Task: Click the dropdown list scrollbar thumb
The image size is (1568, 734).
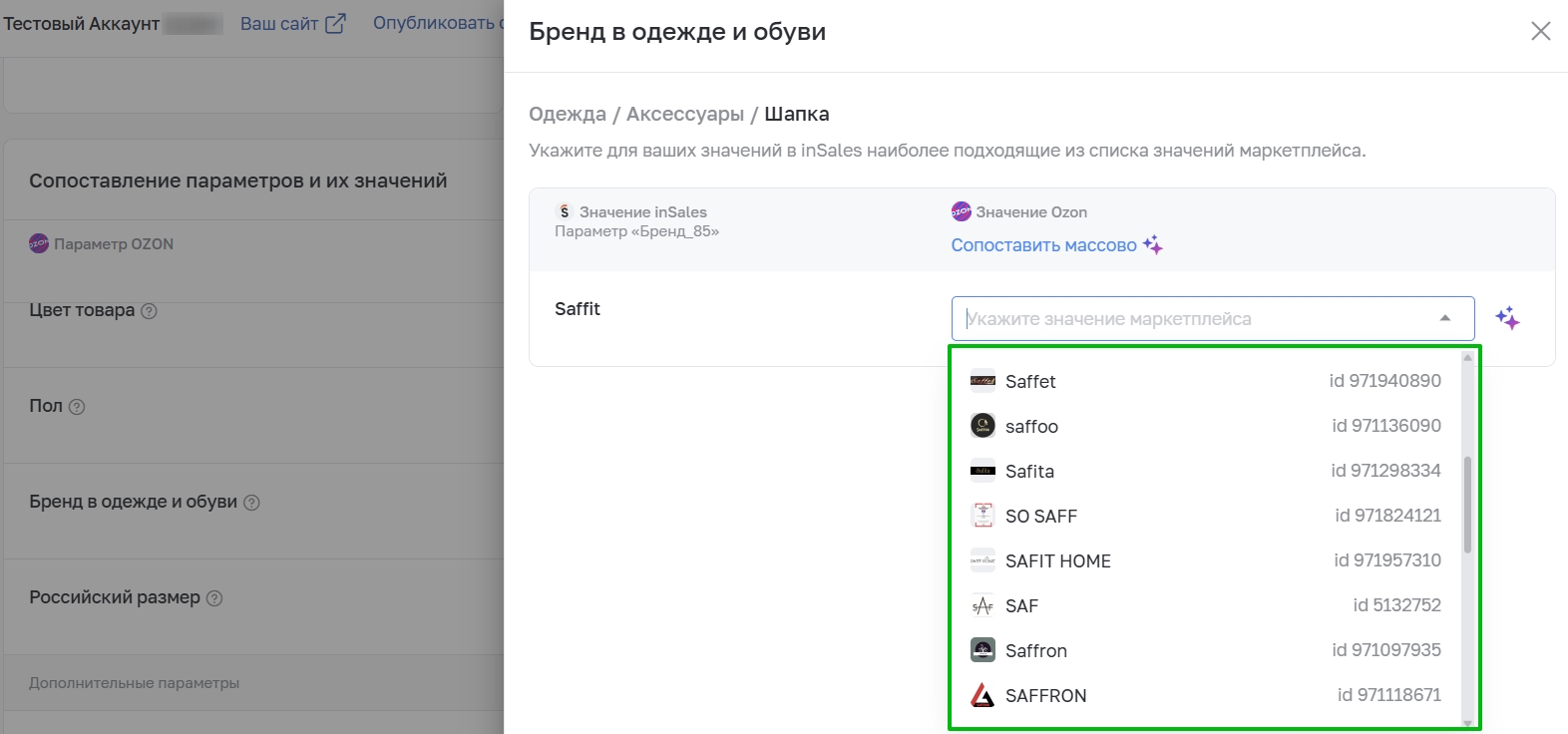Action: [x=1467, y=505]
